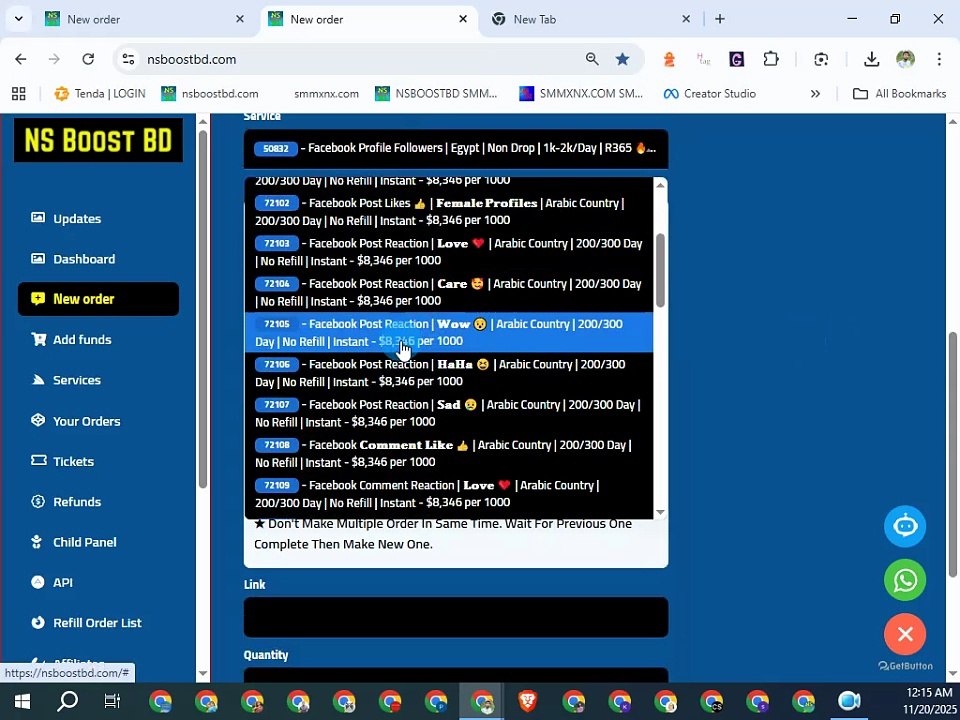Open the Tenda | LOGIN bookmark
This screenshot has width=960, height=720.
(x=100, y=94)
